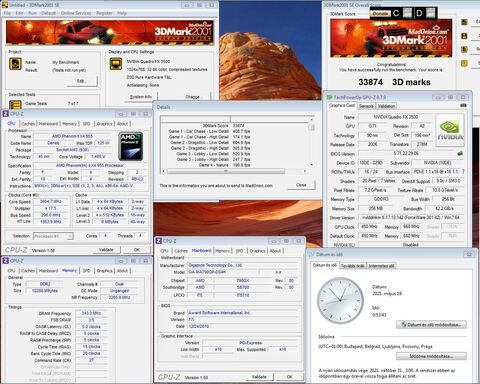Screen dimensions: 480x384
Task: Click the Display and CPU Settings monitor icon
Action: click(x=116, y=64)
